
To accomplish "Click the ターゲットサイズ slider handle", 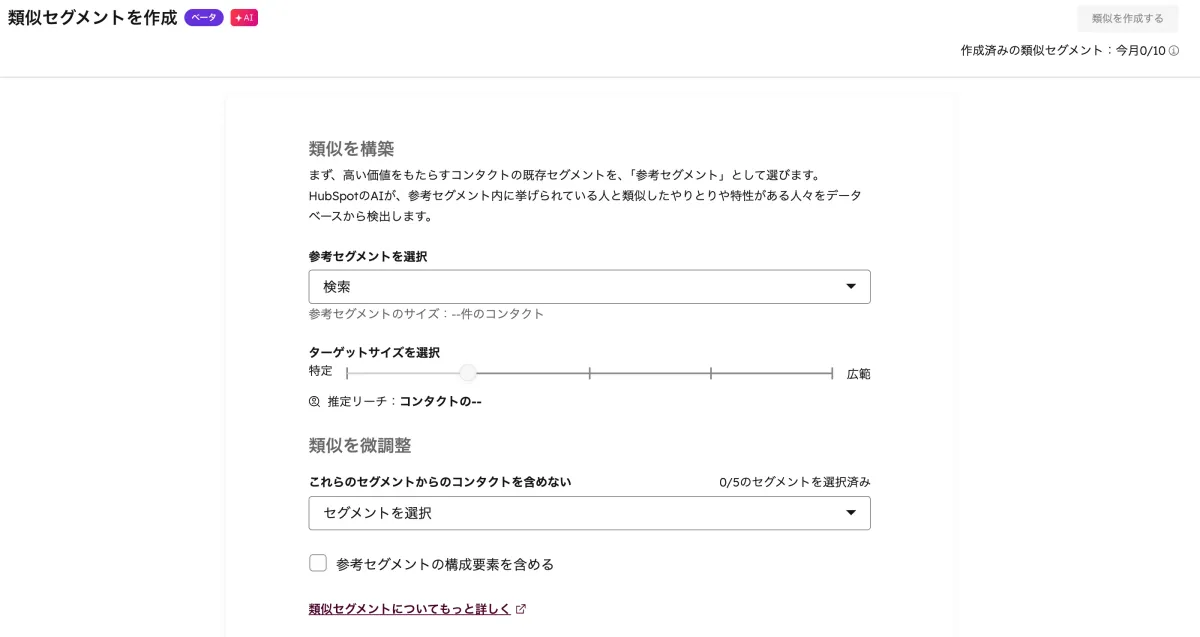I will [468, 372].
